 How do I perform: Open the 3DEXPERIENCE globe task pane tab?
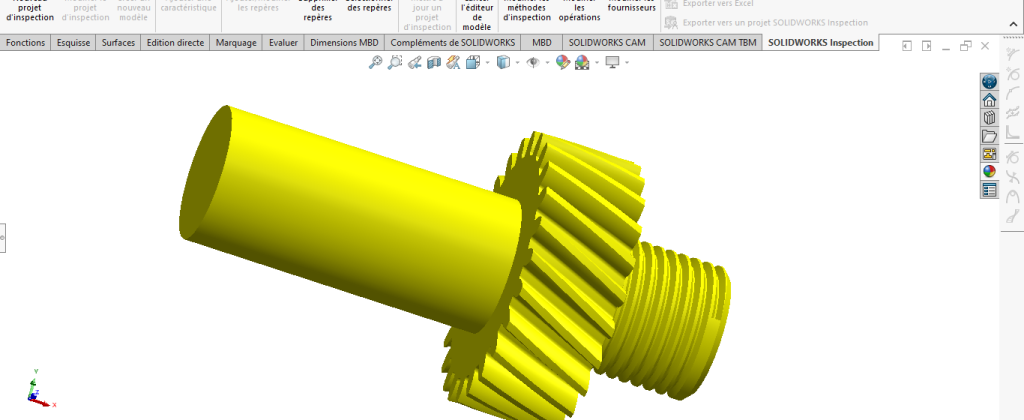tap(989, 82)
